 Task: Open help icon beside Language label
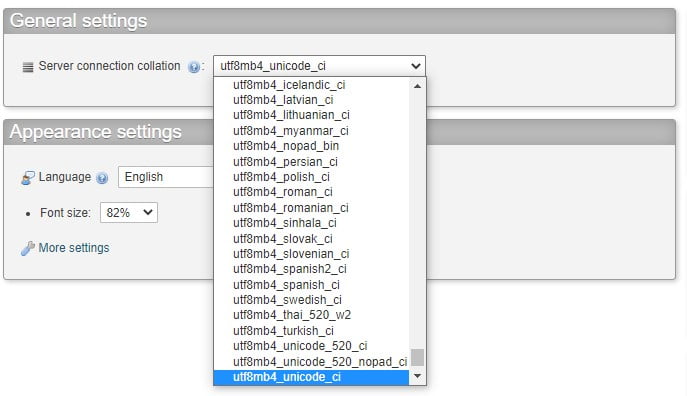tap(102, 178)
